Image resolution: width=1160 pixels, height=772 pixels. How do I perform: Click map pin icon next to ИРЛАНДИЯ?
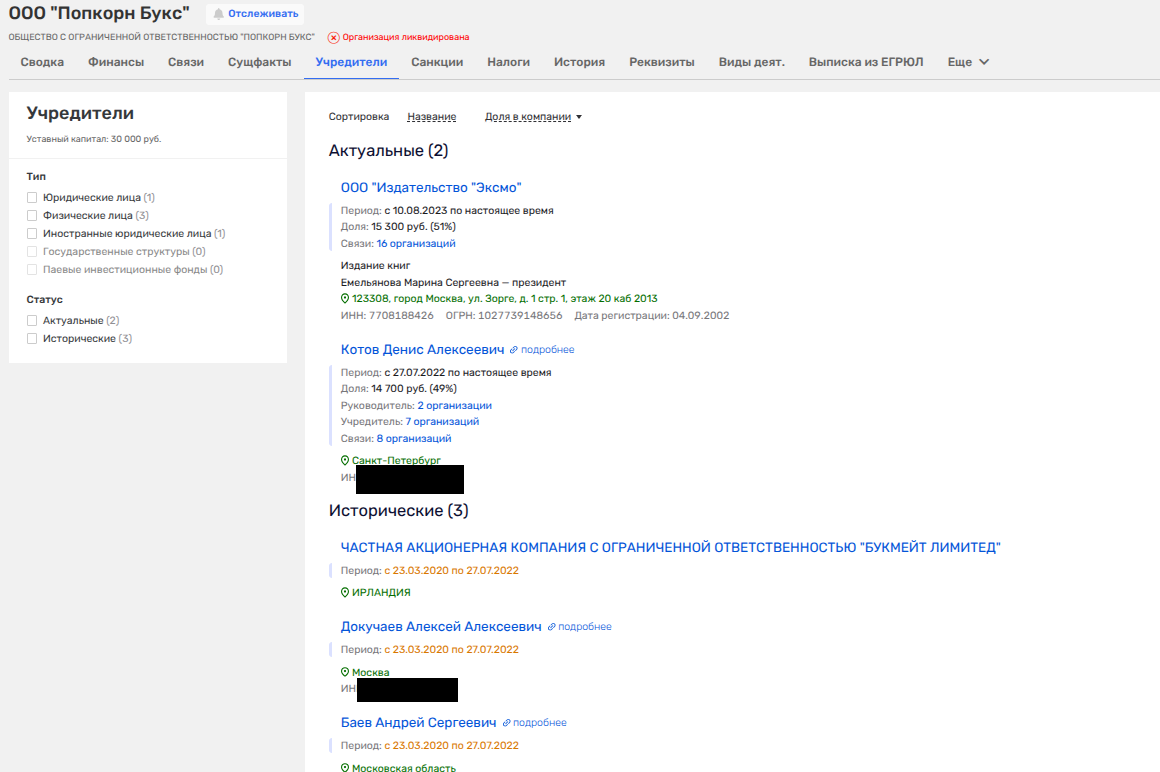[x=345, y=592]
